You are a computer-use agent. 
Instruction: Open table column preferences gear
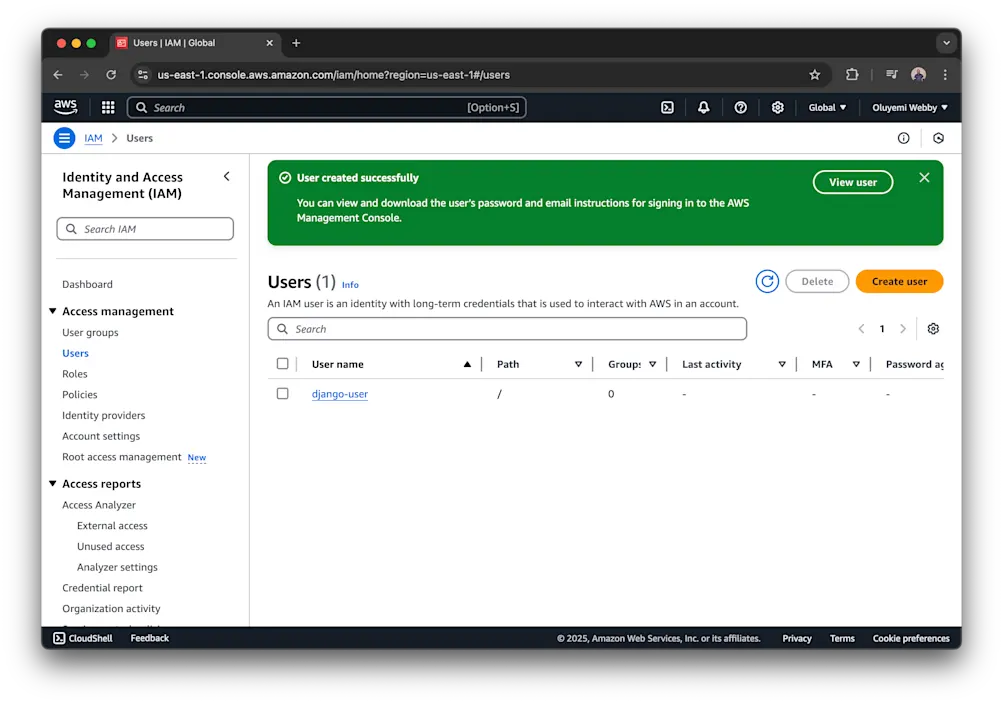coord(932,328)
